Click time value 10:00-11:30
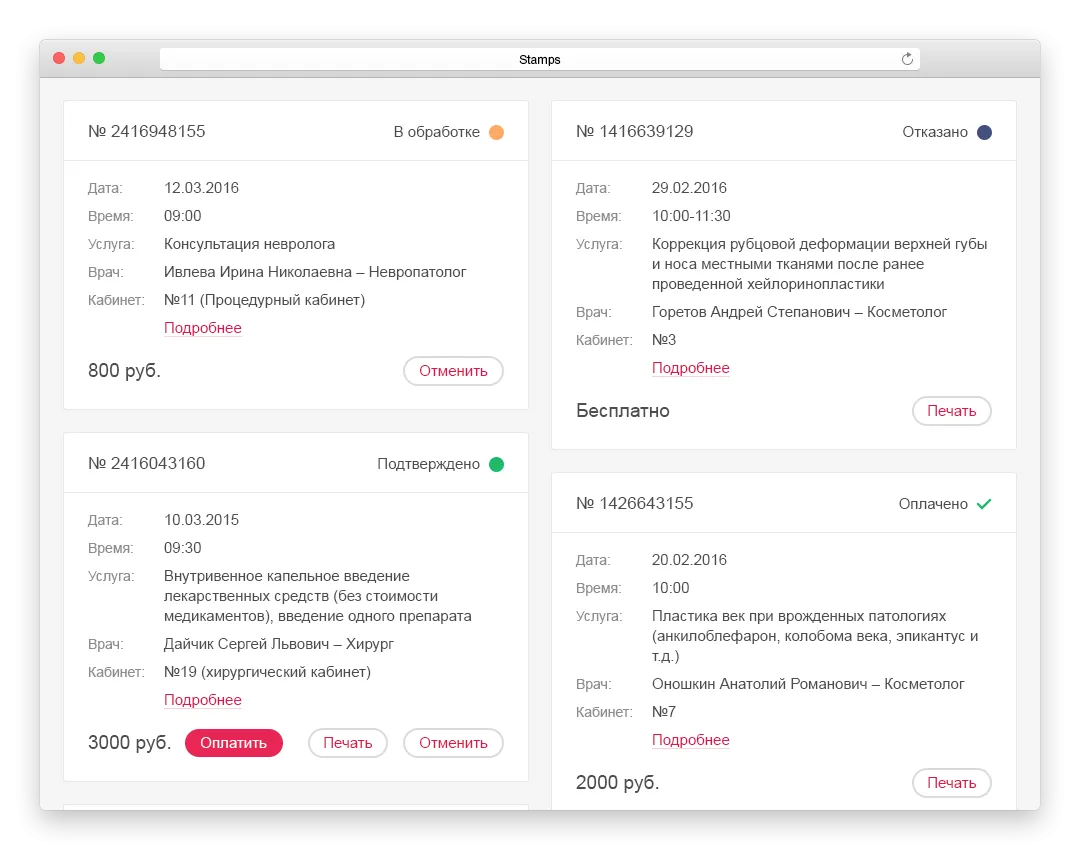This screenshot has width=1080, height=850. coord(691,216)
